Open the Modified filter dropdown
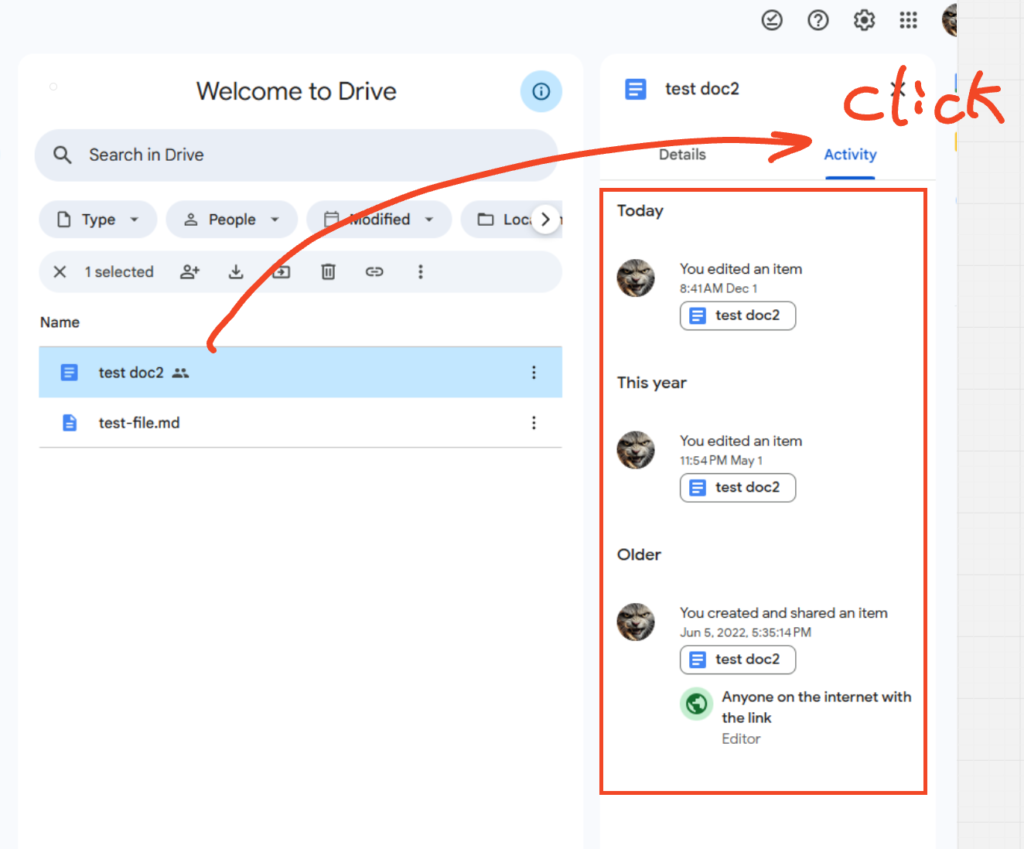This screenshot has height=849, width=1024. tap(379, 220)
